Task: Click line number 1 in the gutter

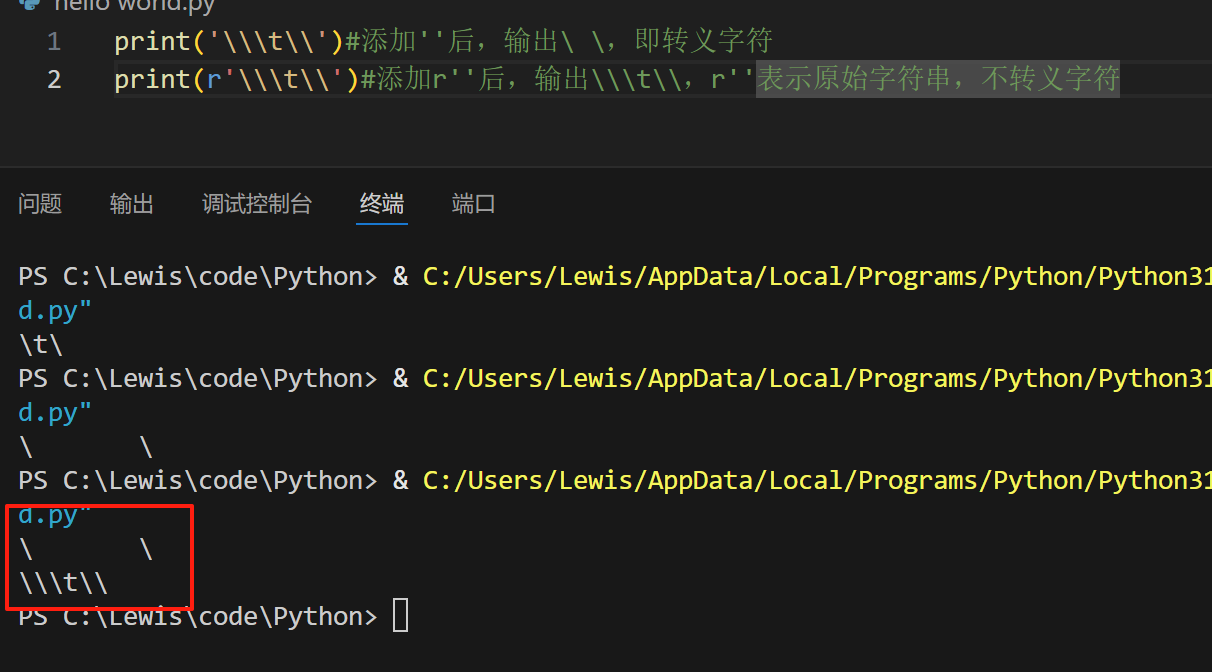Action: (x=53, y=42)
